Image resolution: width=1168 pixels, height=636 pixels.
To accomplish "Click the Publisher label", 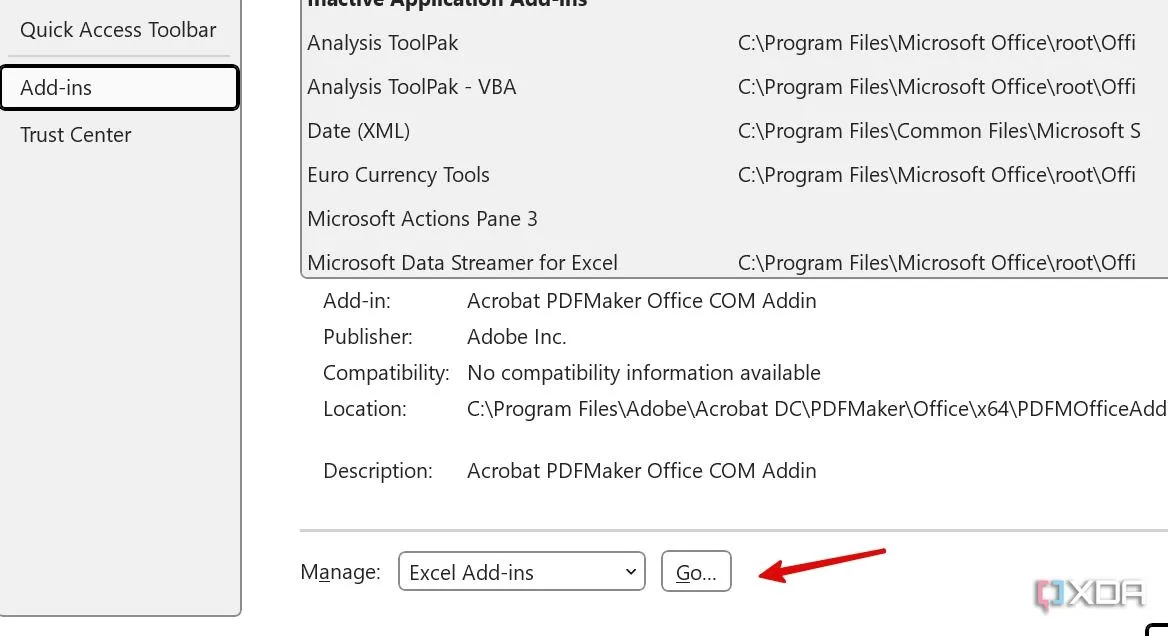I will click(367, 337).
